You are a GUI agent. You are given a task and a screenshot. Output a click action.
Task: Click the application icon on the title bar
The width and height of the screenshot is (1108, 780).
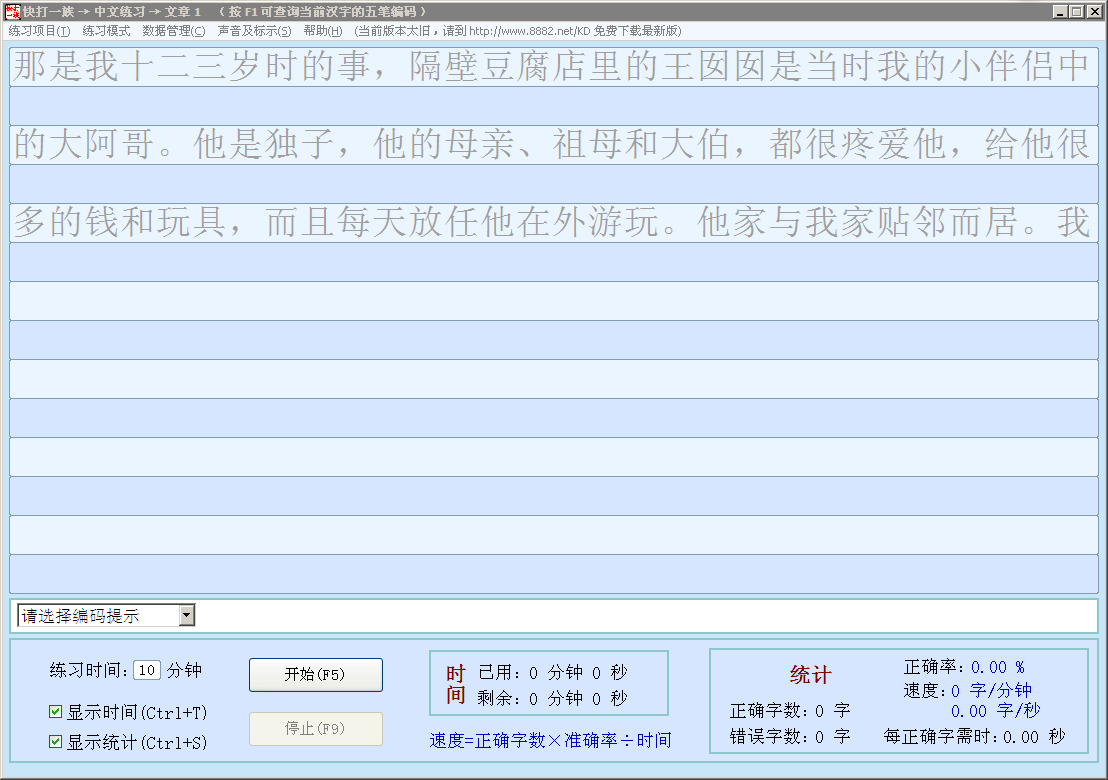click(10, 10)
